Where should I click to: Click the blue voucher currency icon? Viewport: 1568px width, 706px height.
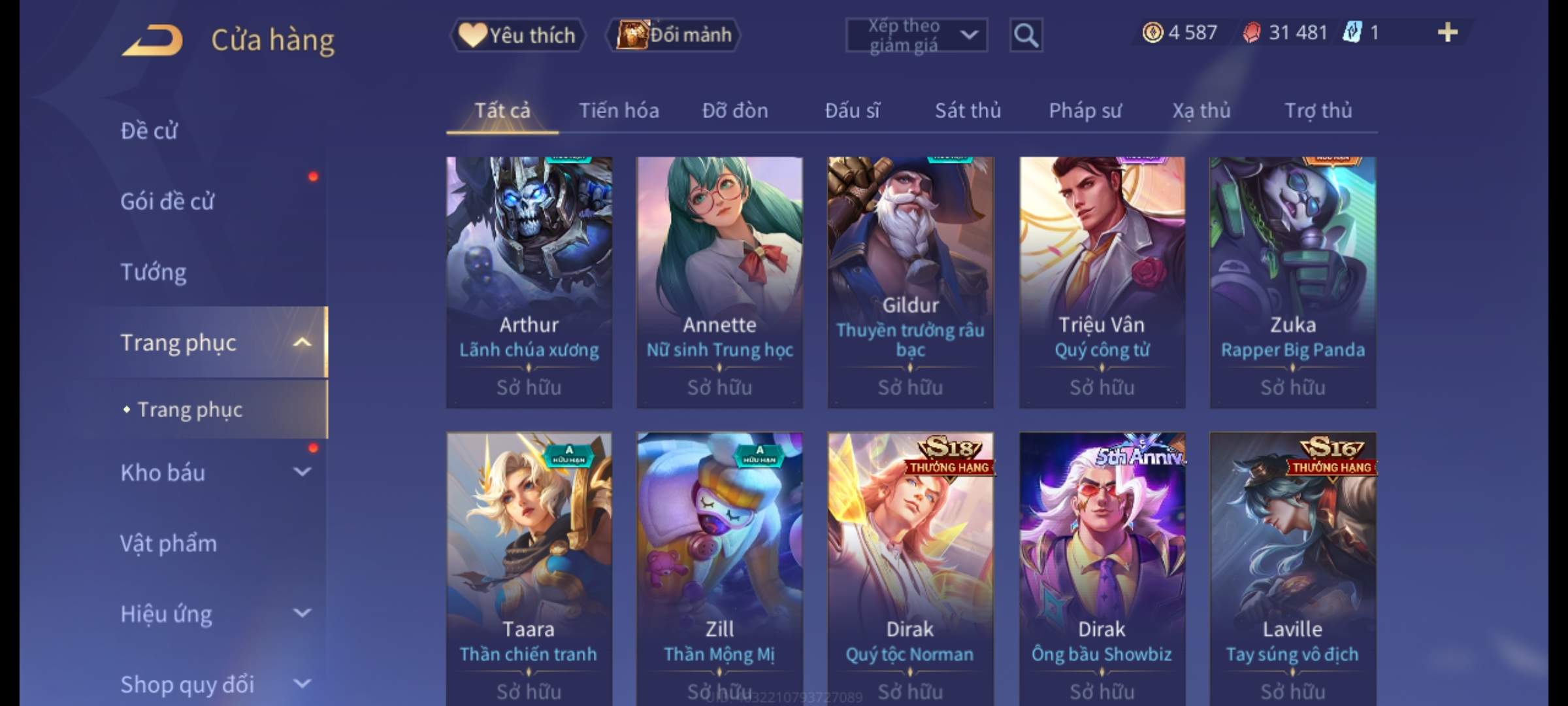point(1352,32)
